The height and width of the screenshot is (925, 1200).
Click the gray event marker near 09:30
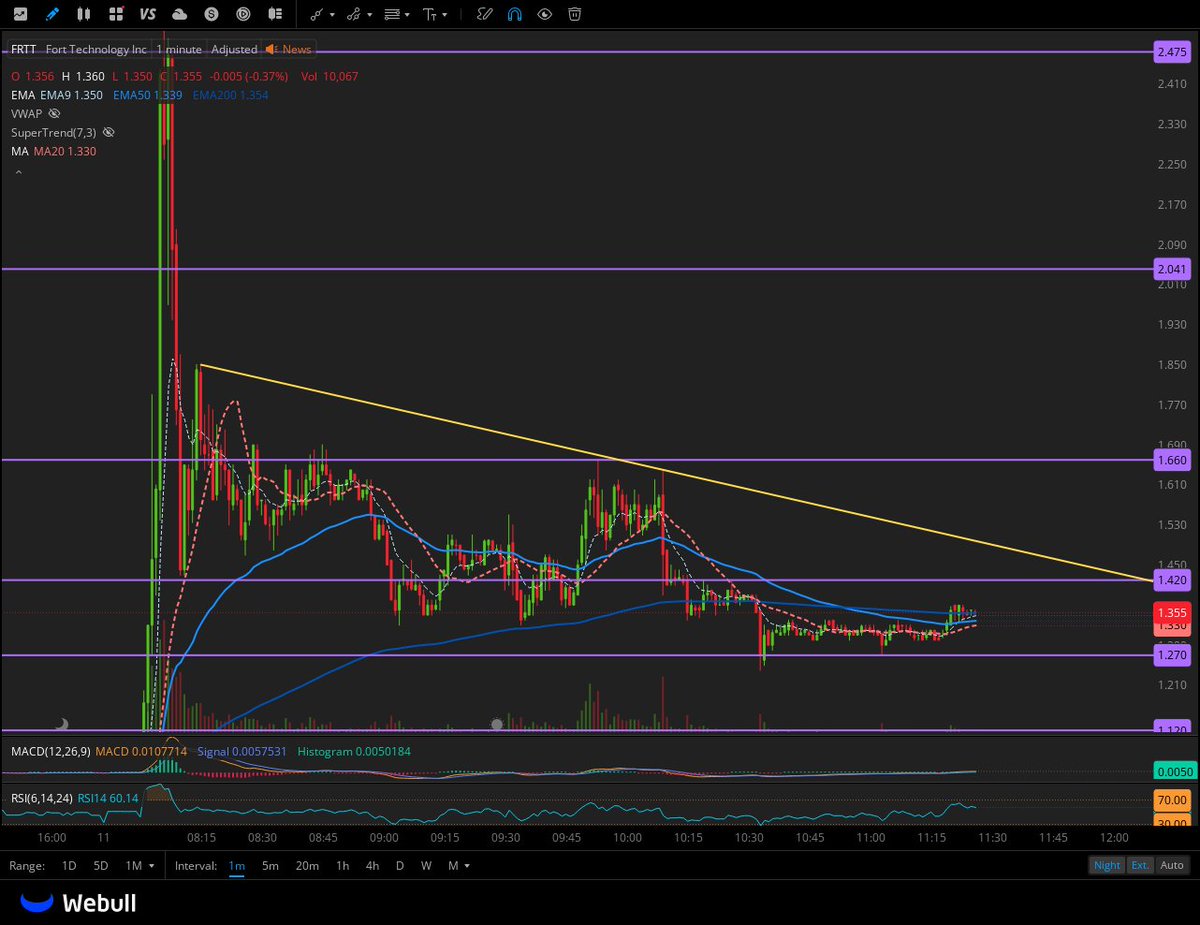[x=497, y=724]
